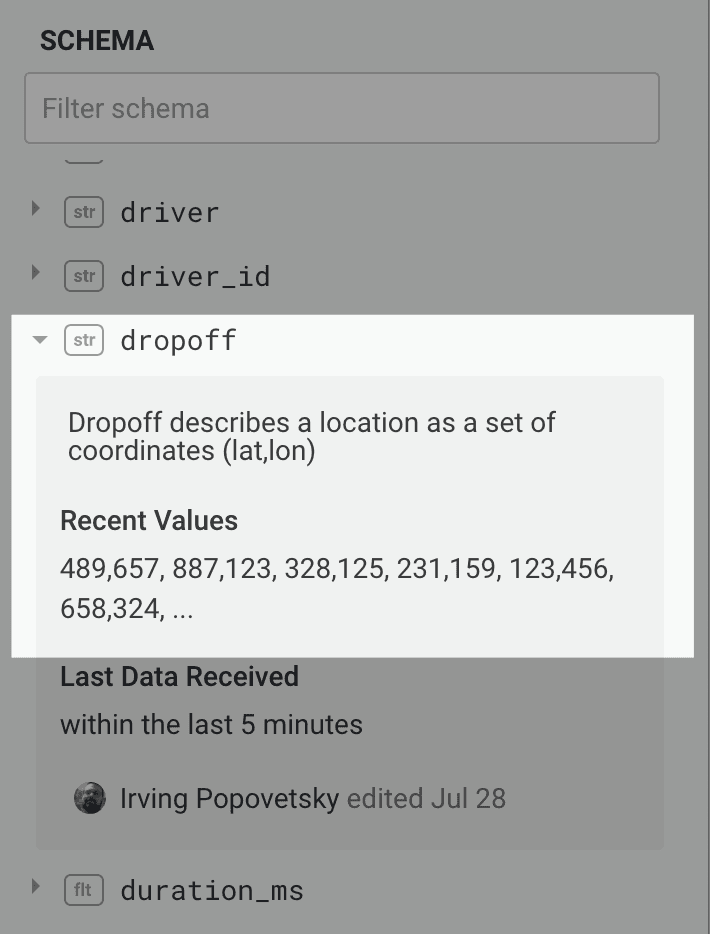The height and width of the screenshot is (934, 710).
Task: Select the duration_ms field name
Action: point(211,890)
